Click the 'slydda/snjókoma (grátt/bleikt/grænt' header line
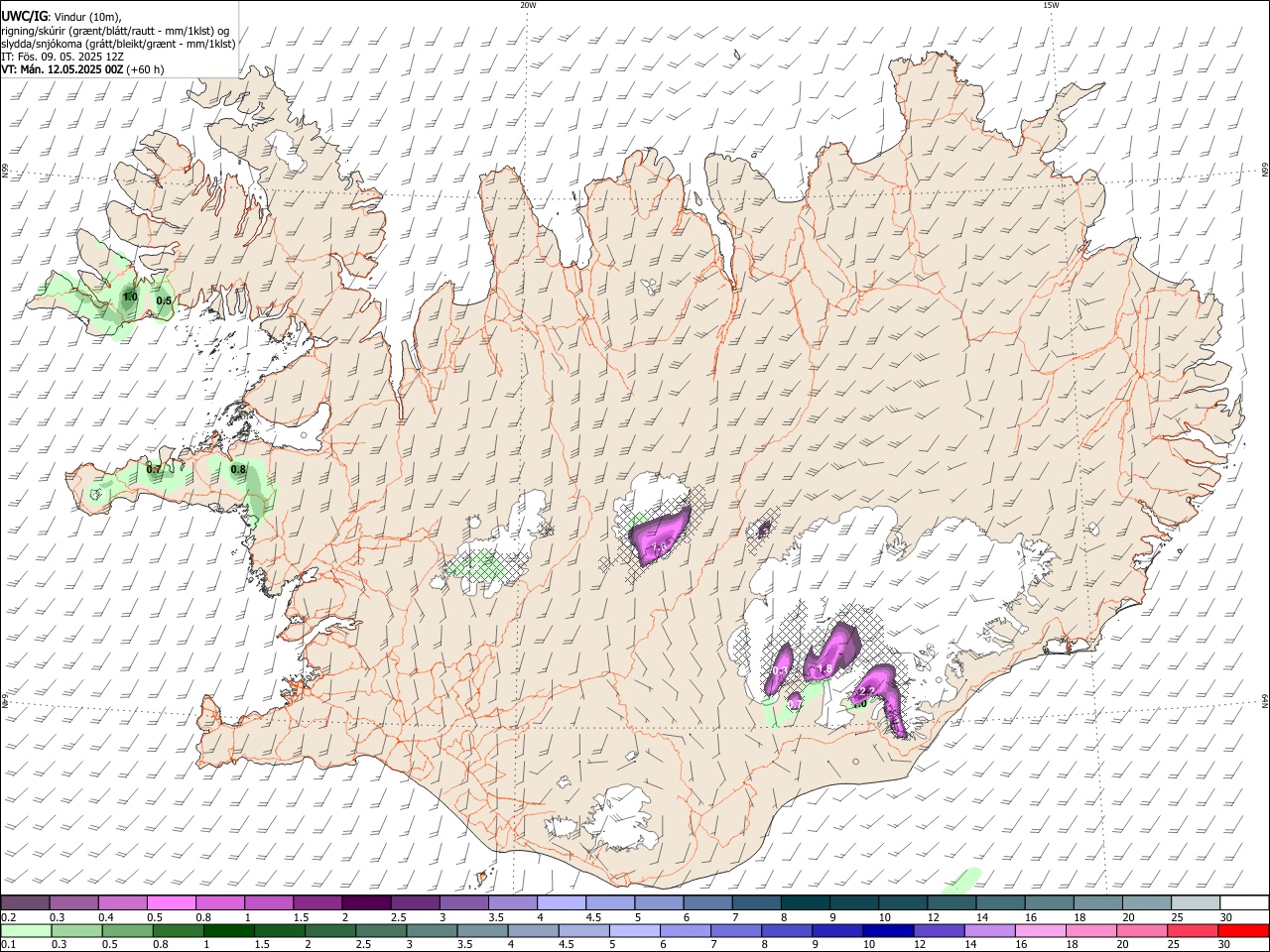Viewport: 1270px width, 952px height. click(x=118, y=44)
